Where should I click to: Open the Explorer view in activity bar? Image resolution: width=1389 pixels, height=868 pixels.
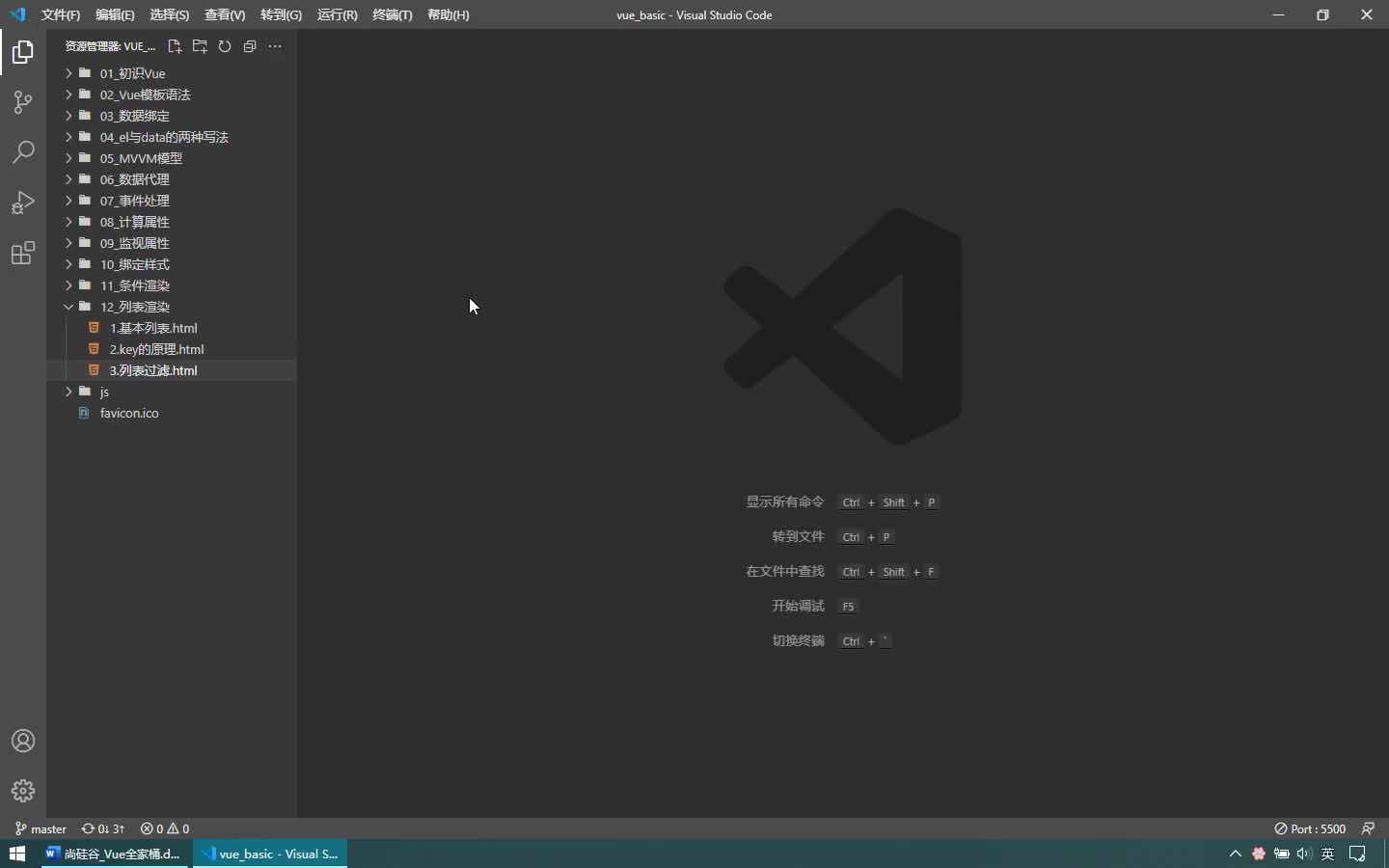[x=23, y=52]
